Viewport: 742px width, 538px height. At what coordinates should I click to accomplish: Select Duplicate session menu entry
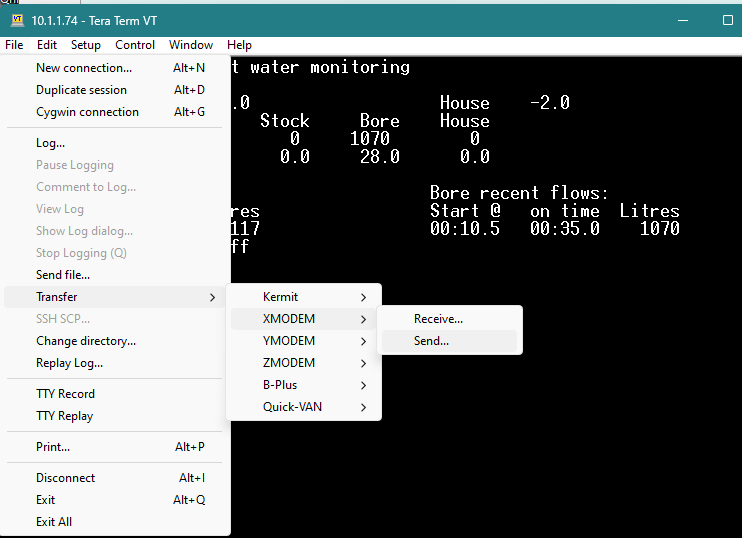point(81,90)
